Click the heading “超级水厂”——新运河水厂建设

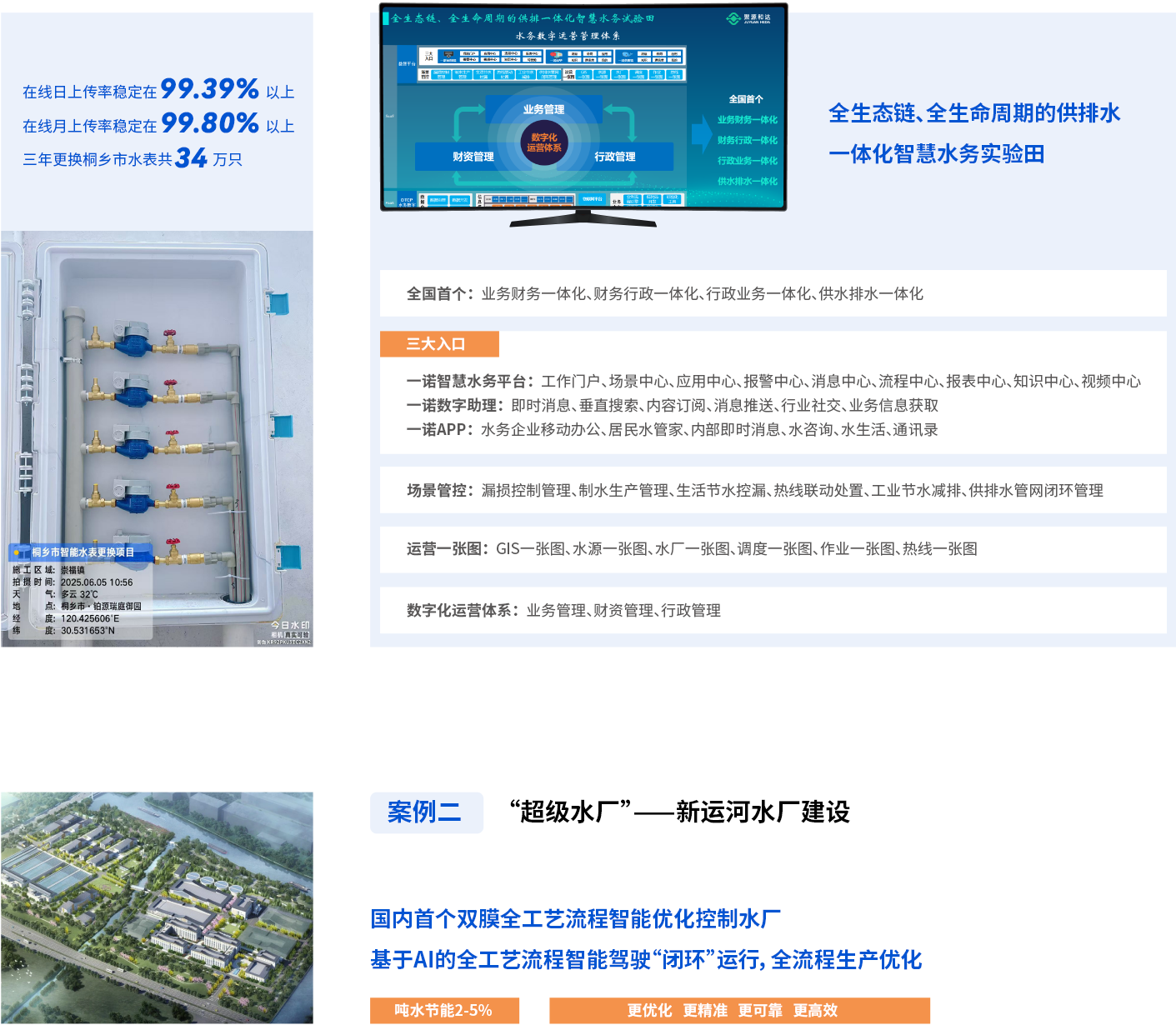[679, 812]
